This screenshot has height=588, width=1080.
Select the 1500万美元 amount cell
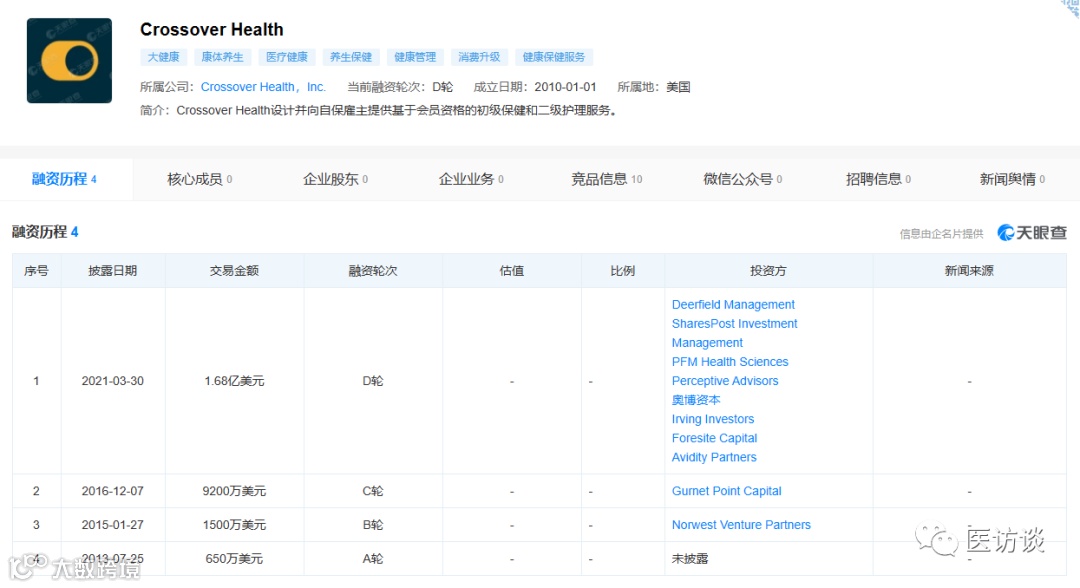(234, 525)
